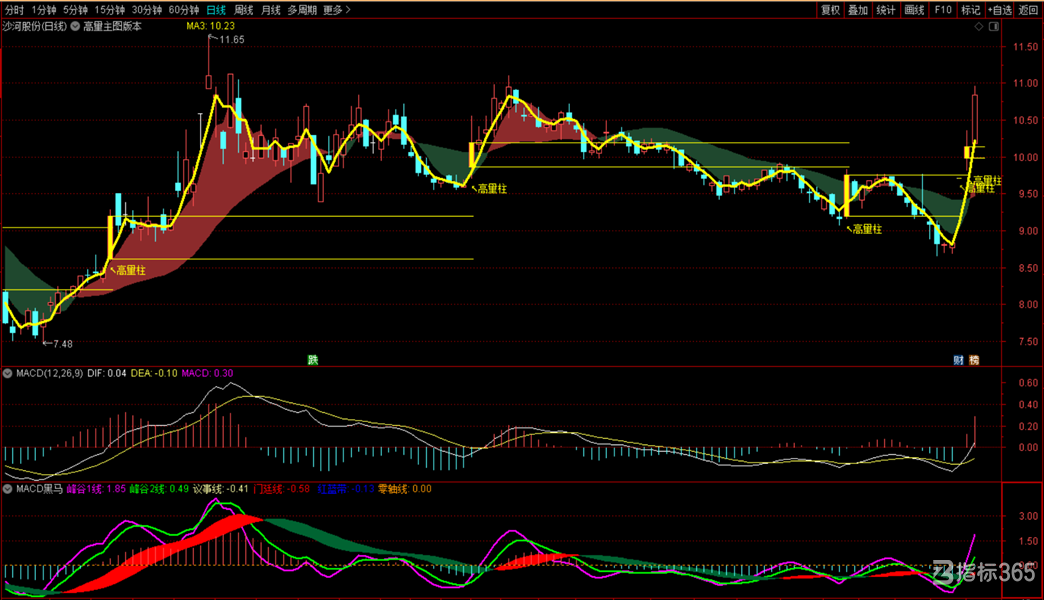
Task: Click the blue 财 marker icon
Action: click(959, 360)
